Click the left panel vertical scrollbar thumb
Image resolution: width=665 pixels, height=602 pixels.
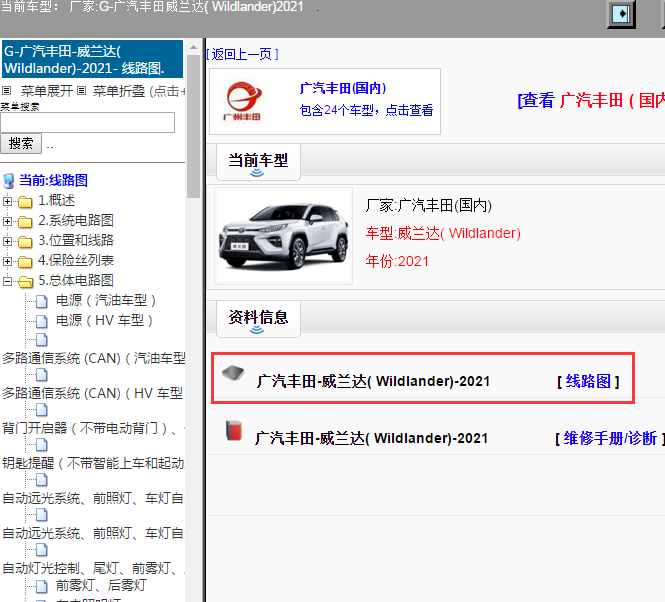point(193,126)
